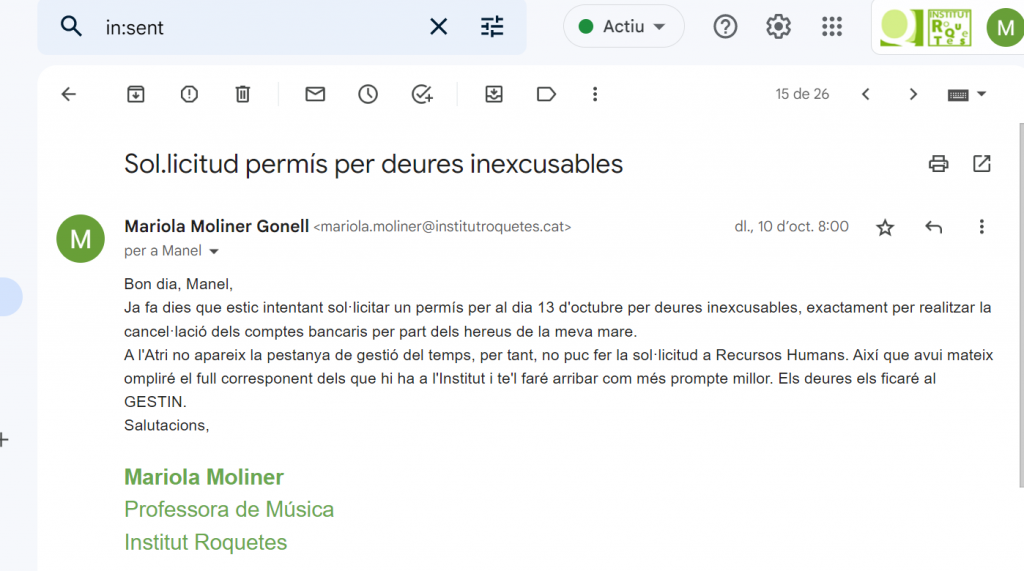The image size is (1024, 571).
Task: Snooze this email with clock icon
Action: [x=368, y=94]
